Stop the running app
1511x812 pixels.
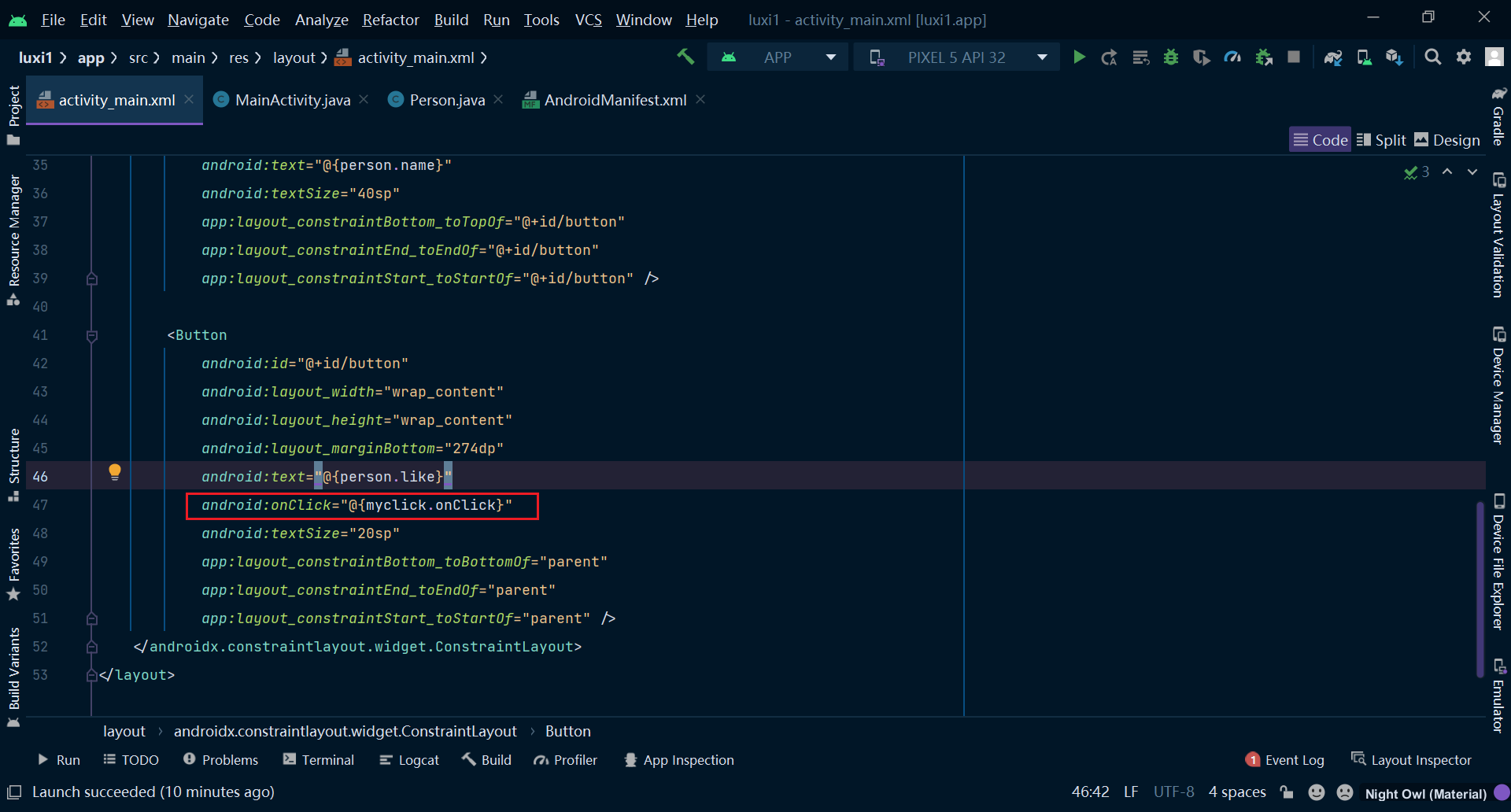coord(1294,57)
